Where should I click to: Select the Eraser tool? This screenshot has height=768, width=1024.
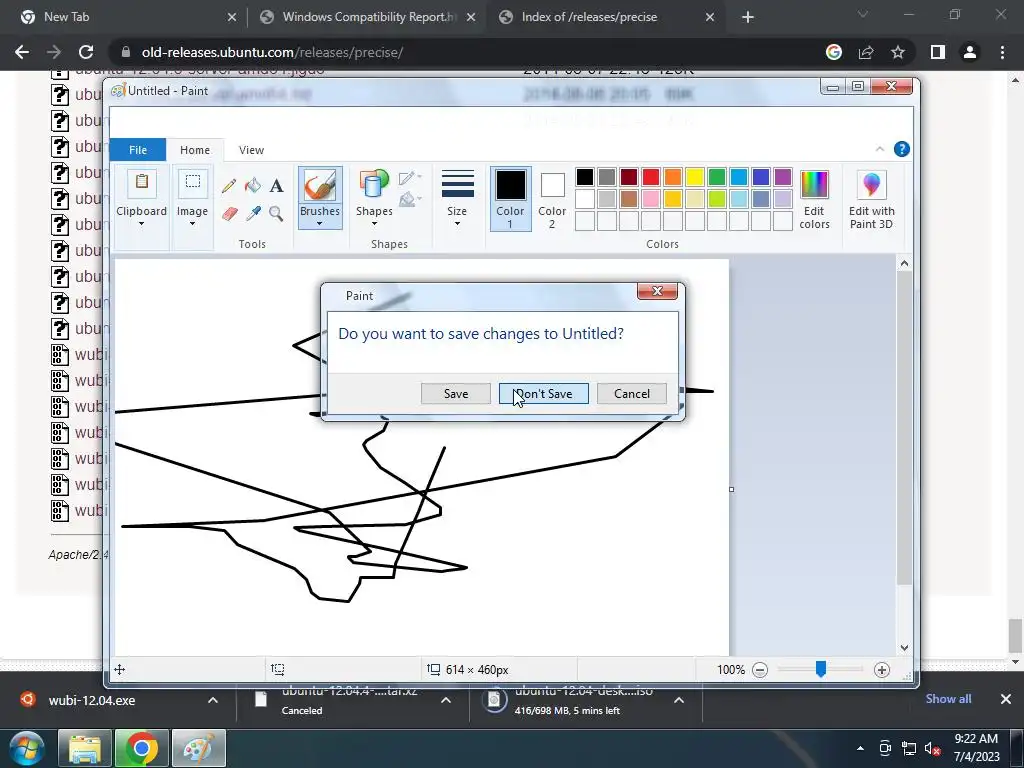[229, 214]
